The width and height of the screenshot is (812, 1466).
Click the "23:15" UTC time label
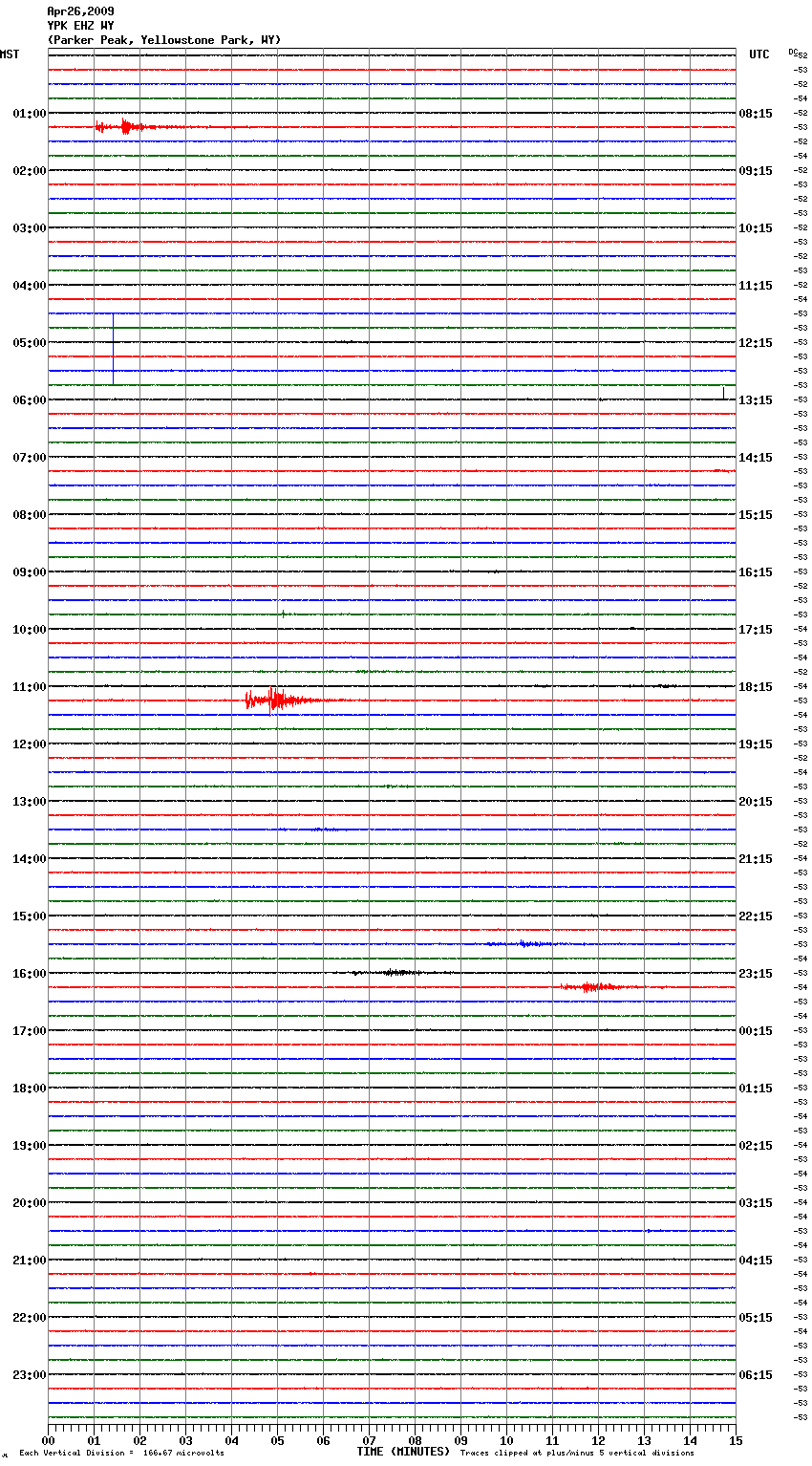pos(756,974)
